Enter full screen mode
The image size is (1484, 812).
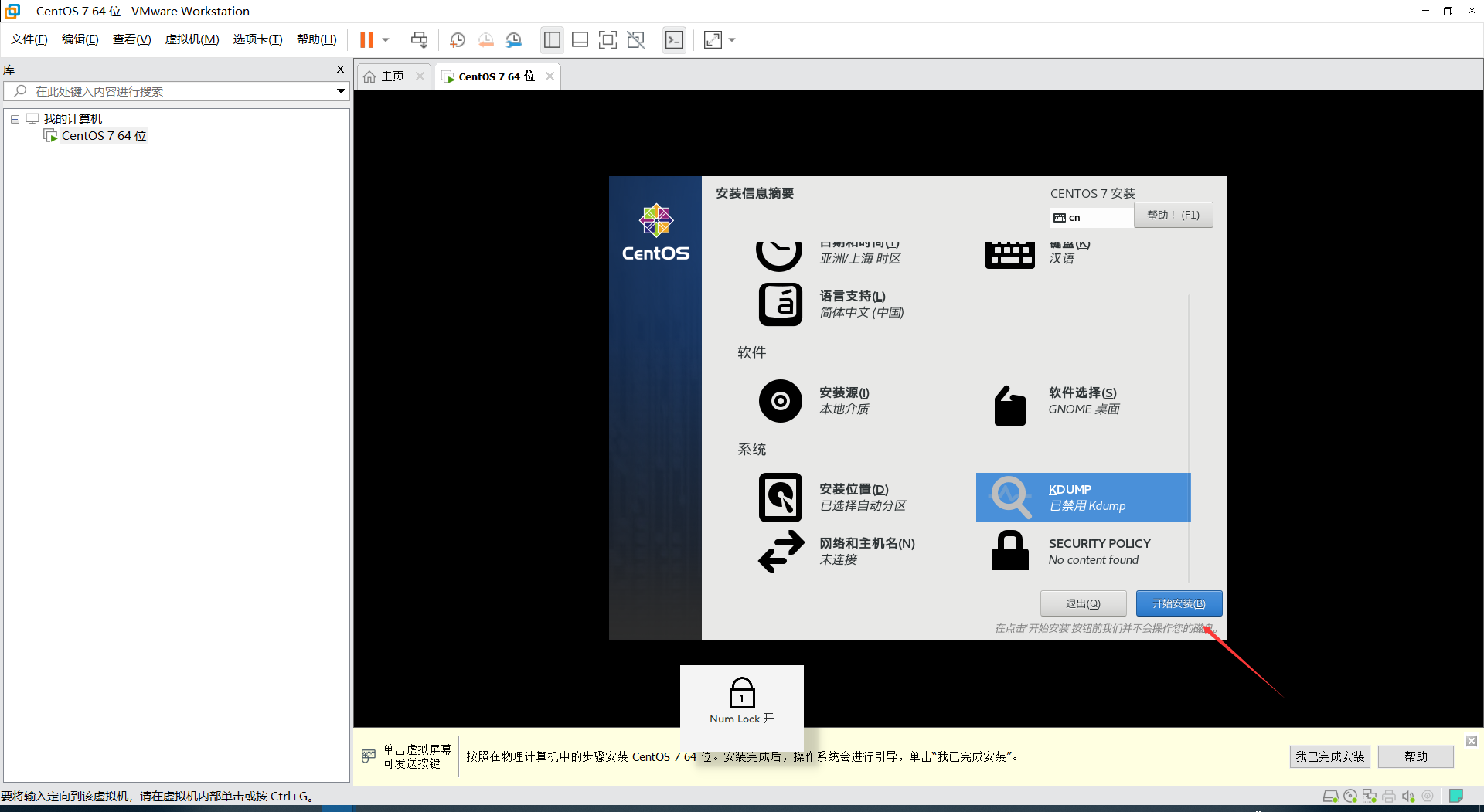pos(608,40)
